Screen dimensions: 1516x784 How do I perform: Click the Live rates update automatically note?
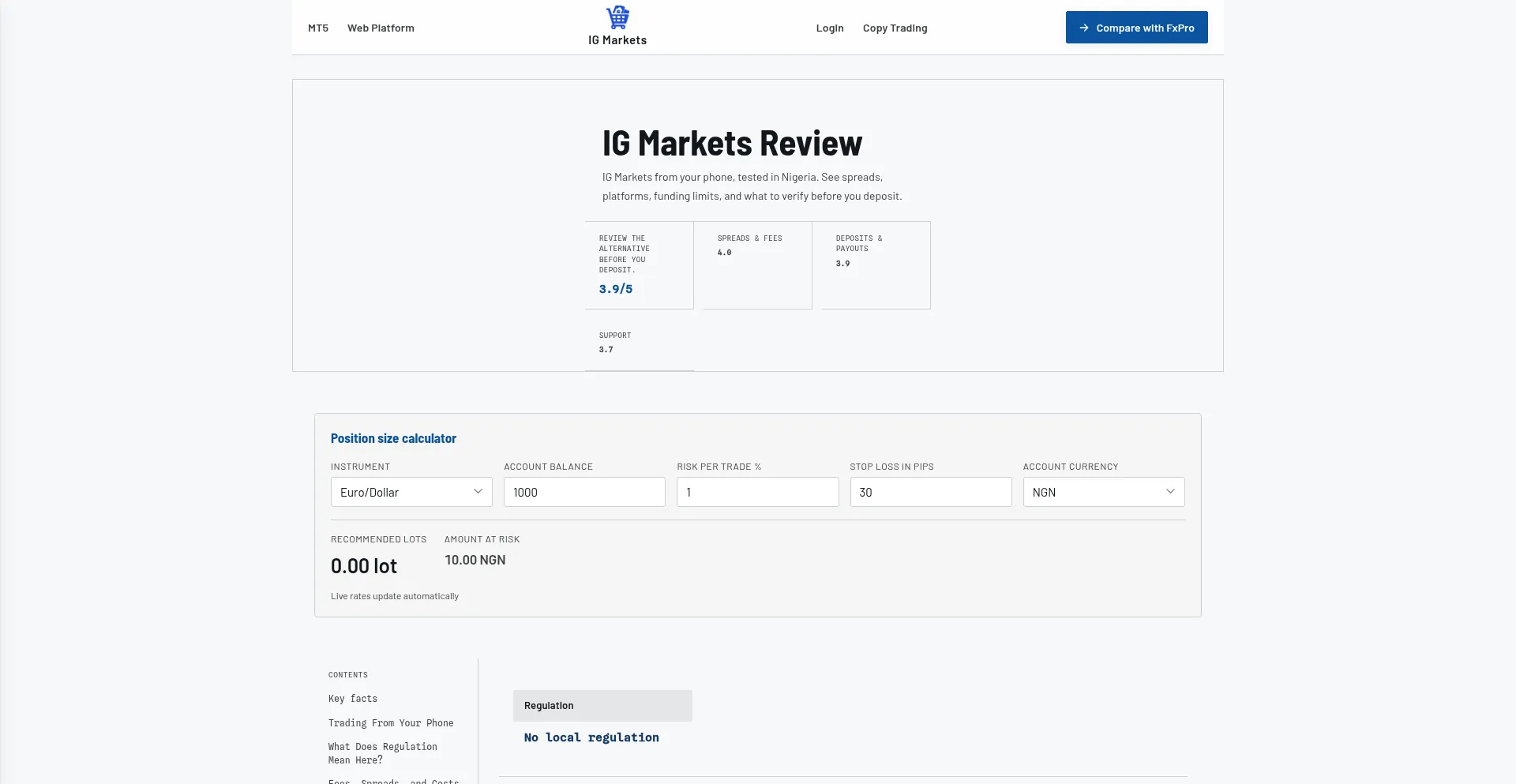(395, 596)
